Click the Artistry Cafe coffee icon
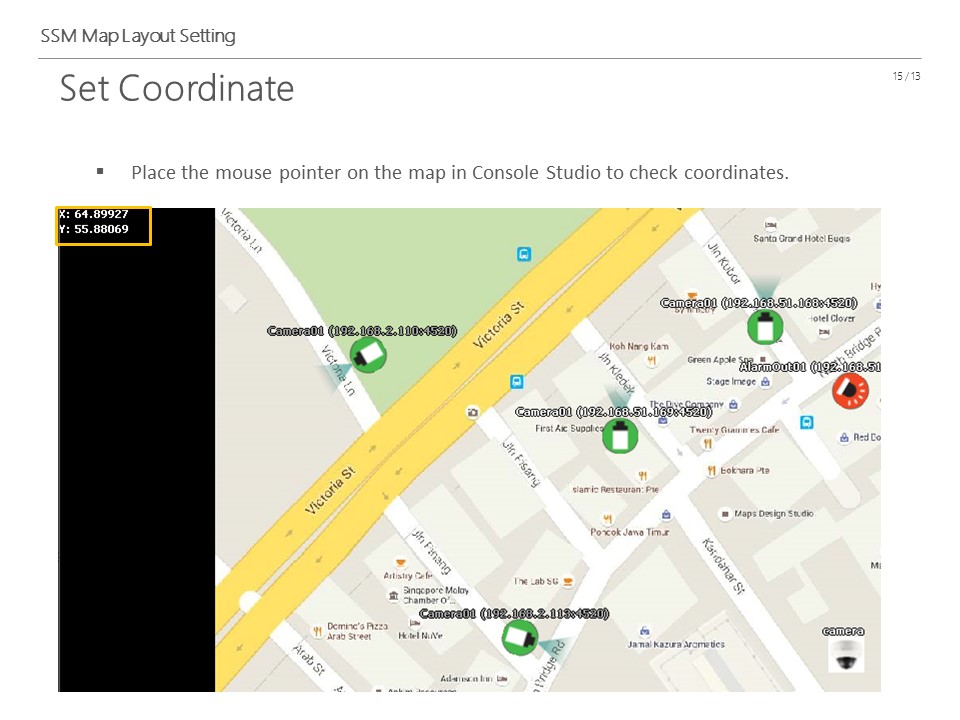Viewport: 960px width, 720px height. (x=400, y=563)
